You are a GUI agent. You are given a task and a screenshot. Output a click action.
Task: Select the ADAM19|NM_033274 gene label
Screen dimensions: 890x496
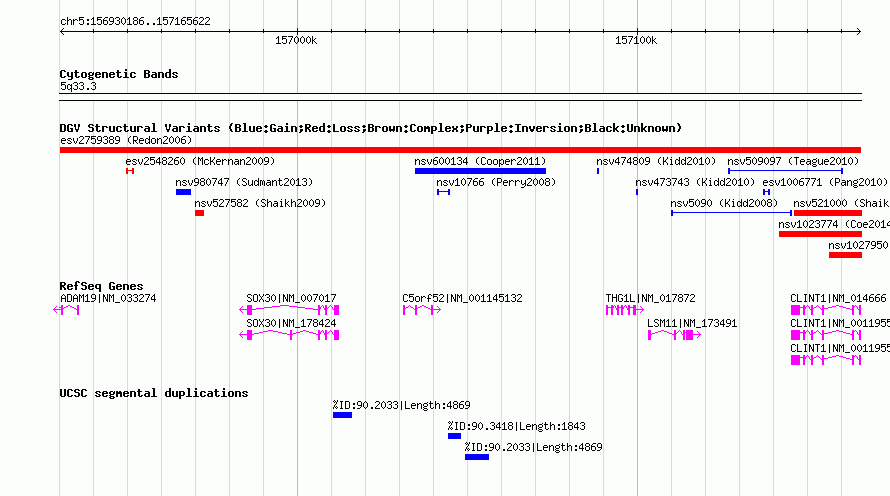[108, 298]
